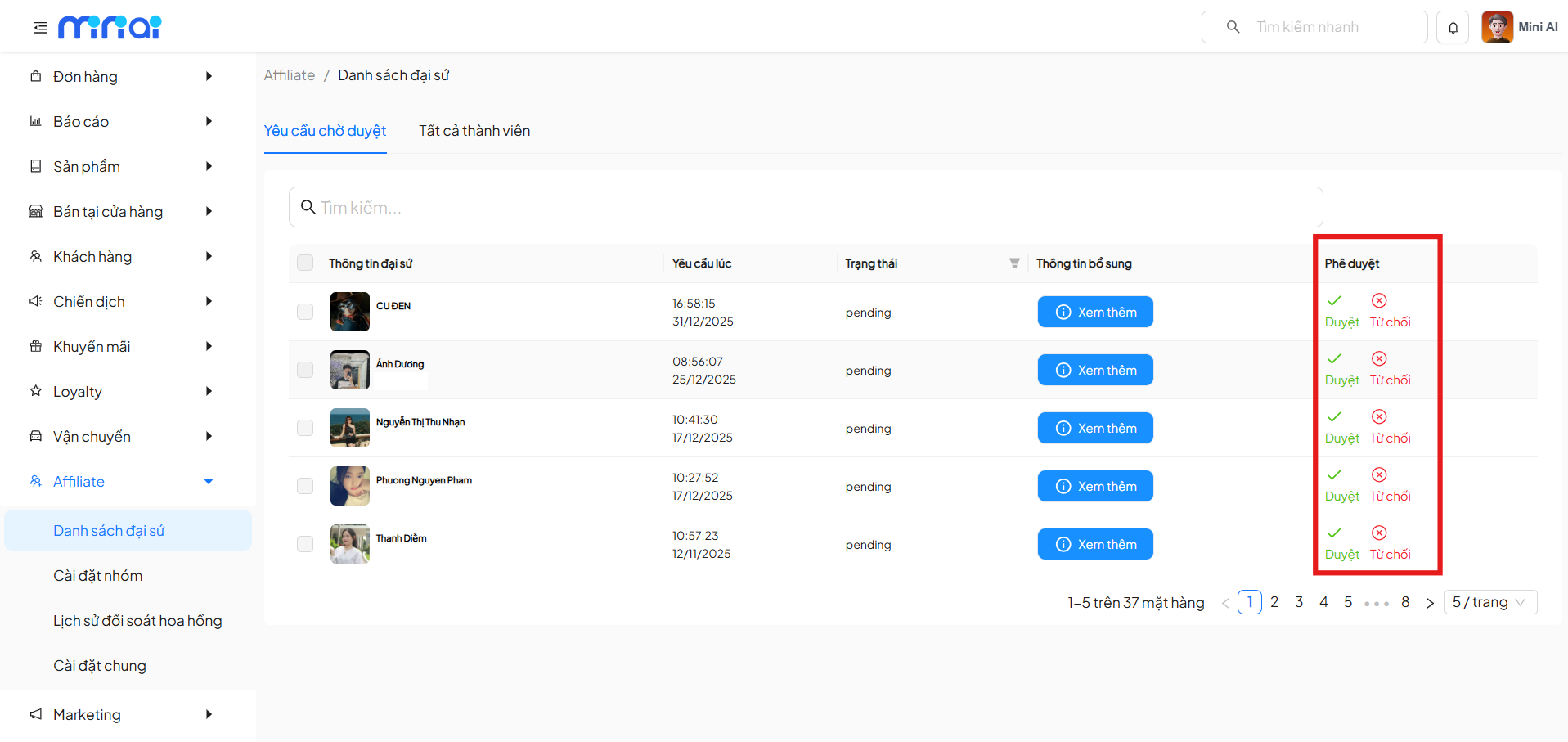Click Xem thêm button for Ánh Dương
Screen dimensions: 1568x742
pyautogui.click(x=1095, y=370)
